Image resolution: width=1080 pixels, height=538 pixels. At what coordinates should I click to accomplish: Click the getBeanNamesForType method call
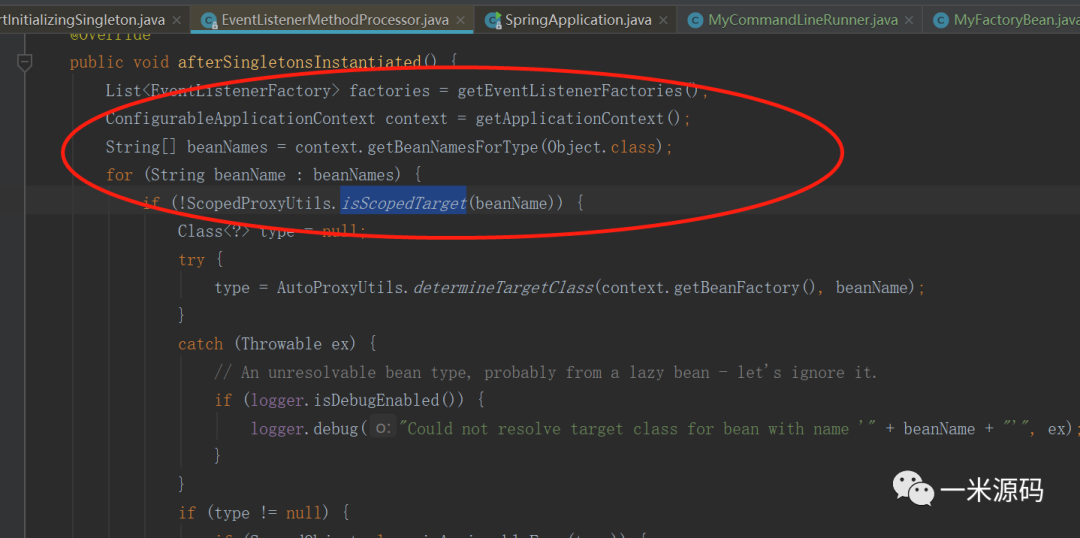pyautogui.click(x=454, y=147)
